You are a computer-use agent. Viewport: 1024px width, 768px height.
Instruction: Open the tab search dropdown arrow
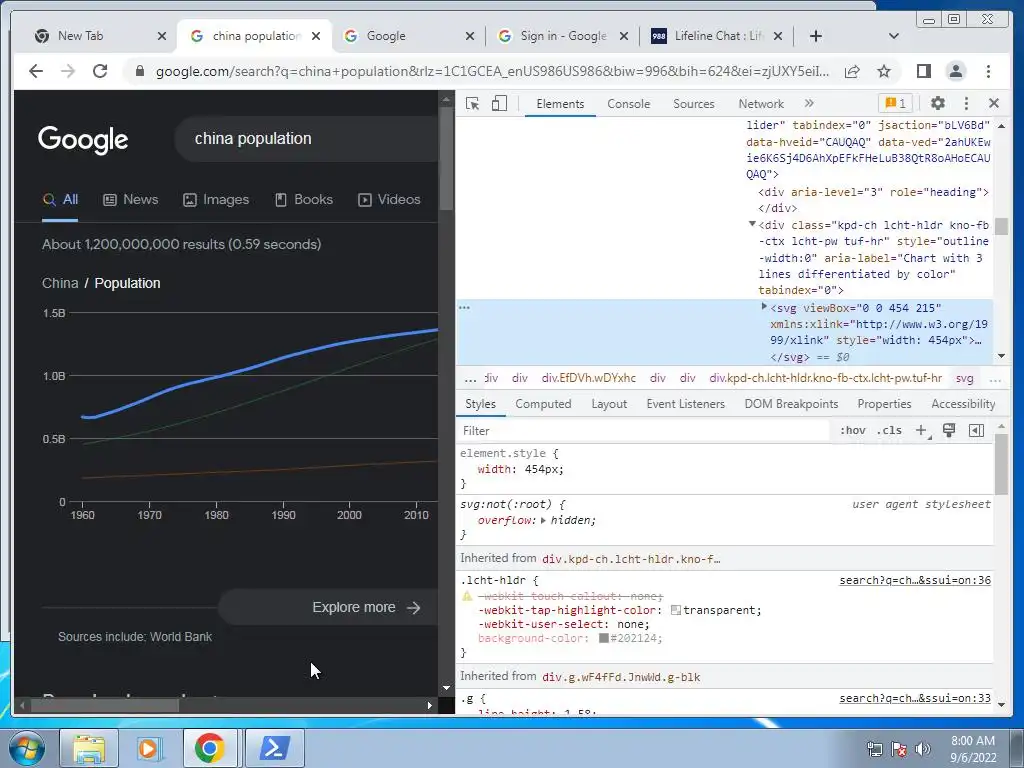pyautogui.click(x=894, y=36)
